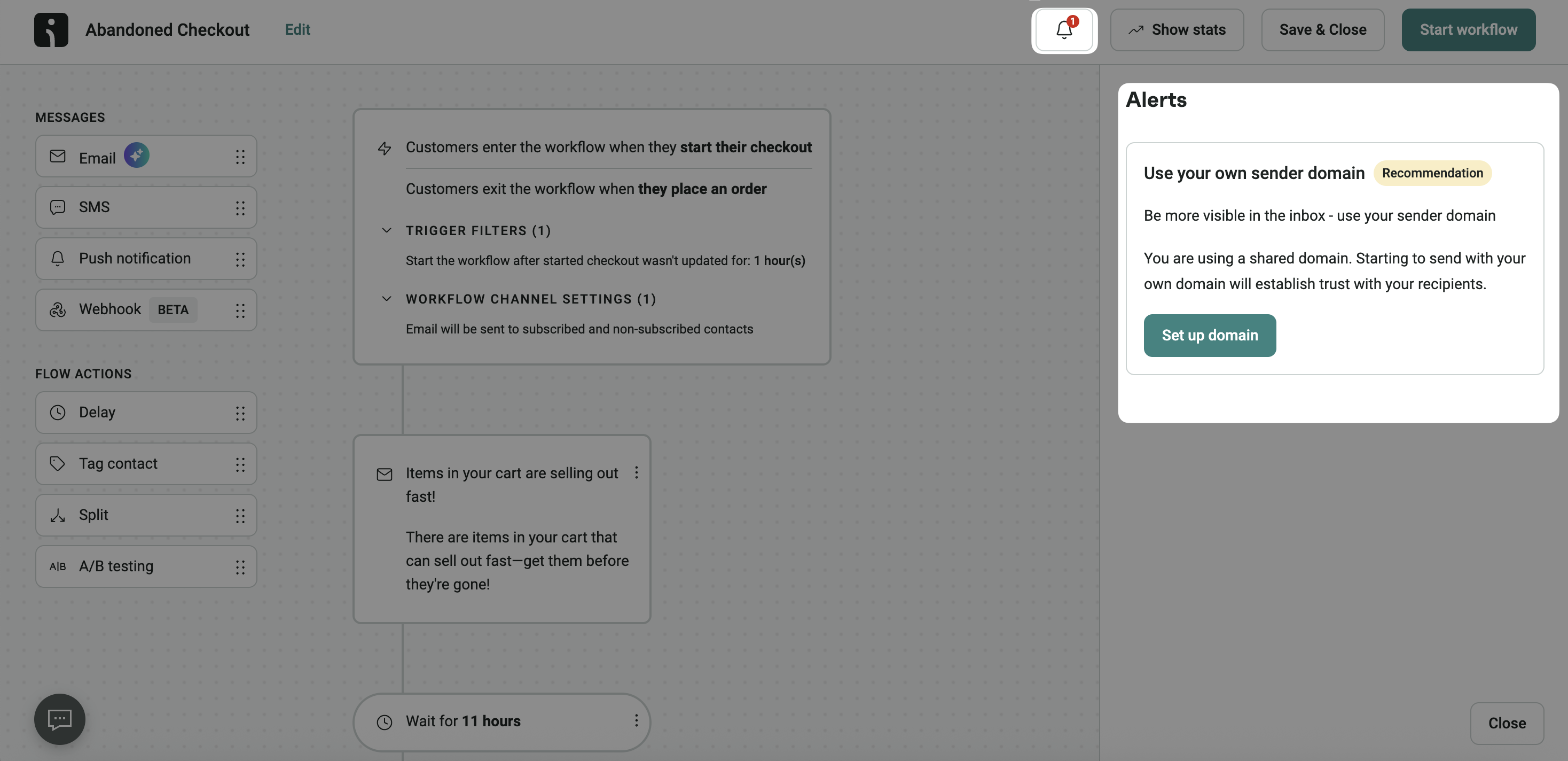Screen dimensions: 1568x761
Task: Click the Split action icon
Action: click(x=58, y=516)
